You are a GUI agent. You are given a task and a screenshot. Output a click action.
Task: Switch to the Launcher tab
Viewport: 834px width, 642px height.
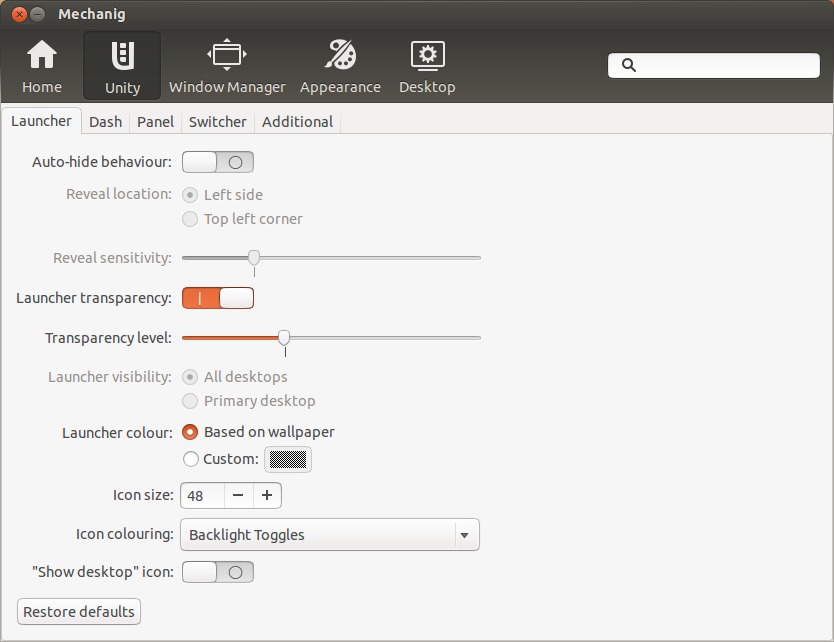coord(41,121)
